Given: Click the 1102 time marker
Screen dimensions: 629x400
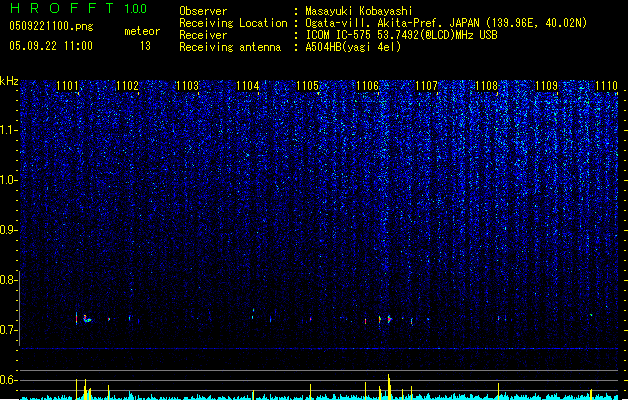Looking at the screenshot, I should [127, 86].
